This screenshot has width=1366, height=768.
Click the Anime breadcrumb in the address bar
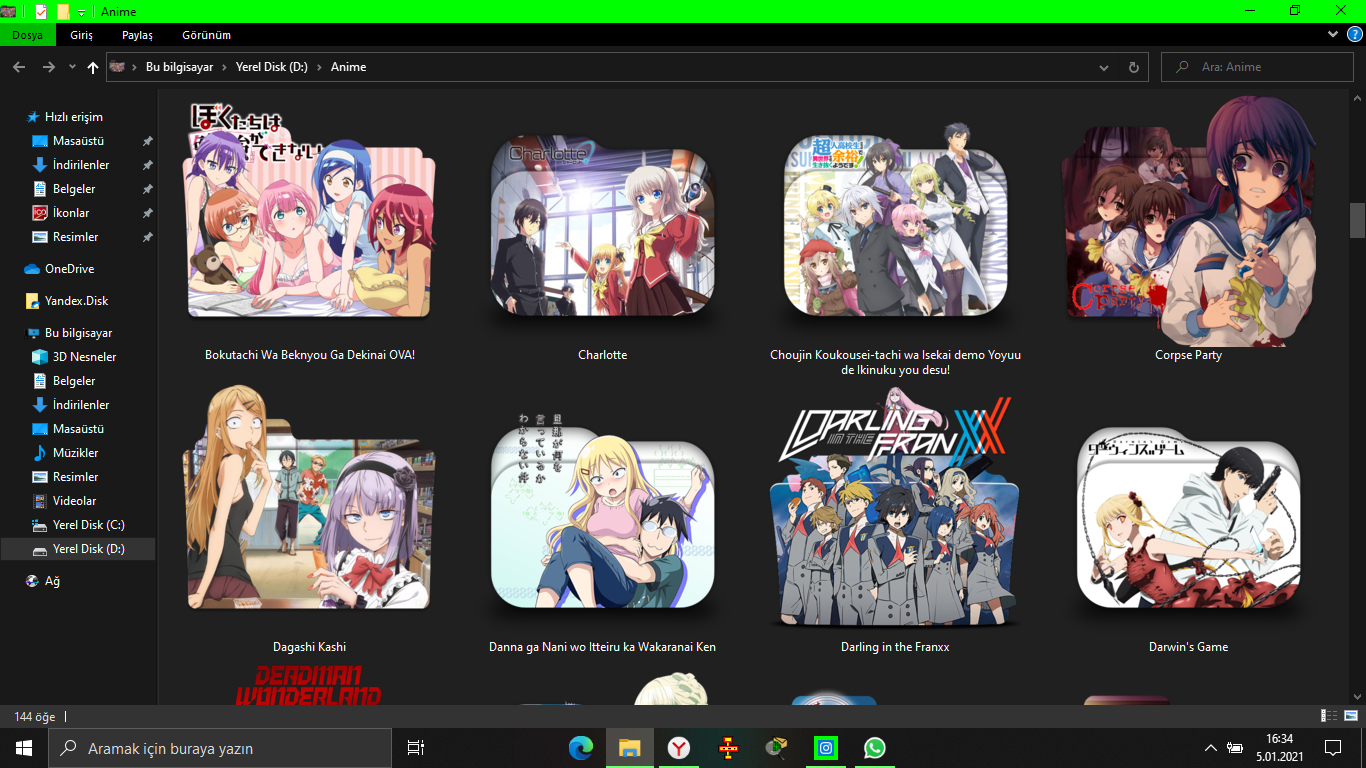[x=349, y=67]
